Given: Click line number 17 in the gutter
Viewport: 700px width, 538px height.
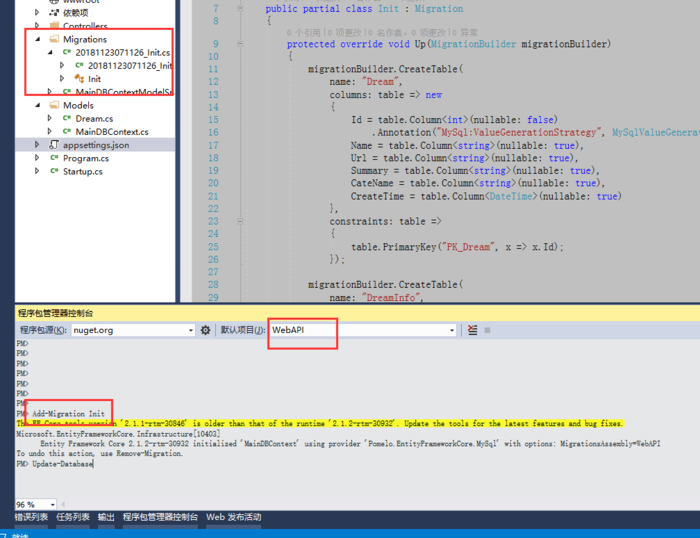Looking at the screenshot, I should (x=213, y=146).
